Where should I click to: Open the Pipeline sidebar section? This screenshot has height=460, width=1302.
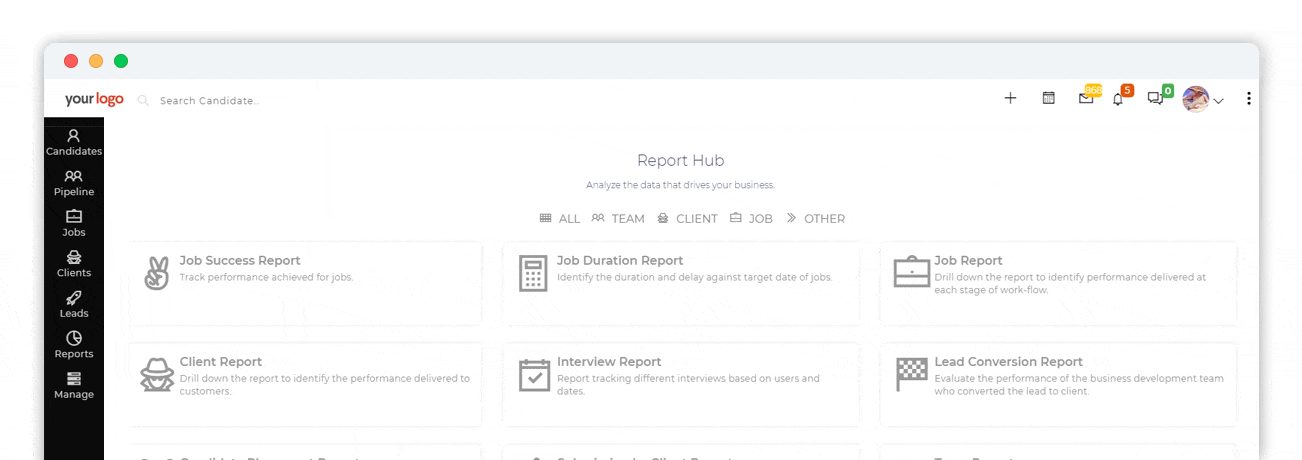click(x=74, y=183)
